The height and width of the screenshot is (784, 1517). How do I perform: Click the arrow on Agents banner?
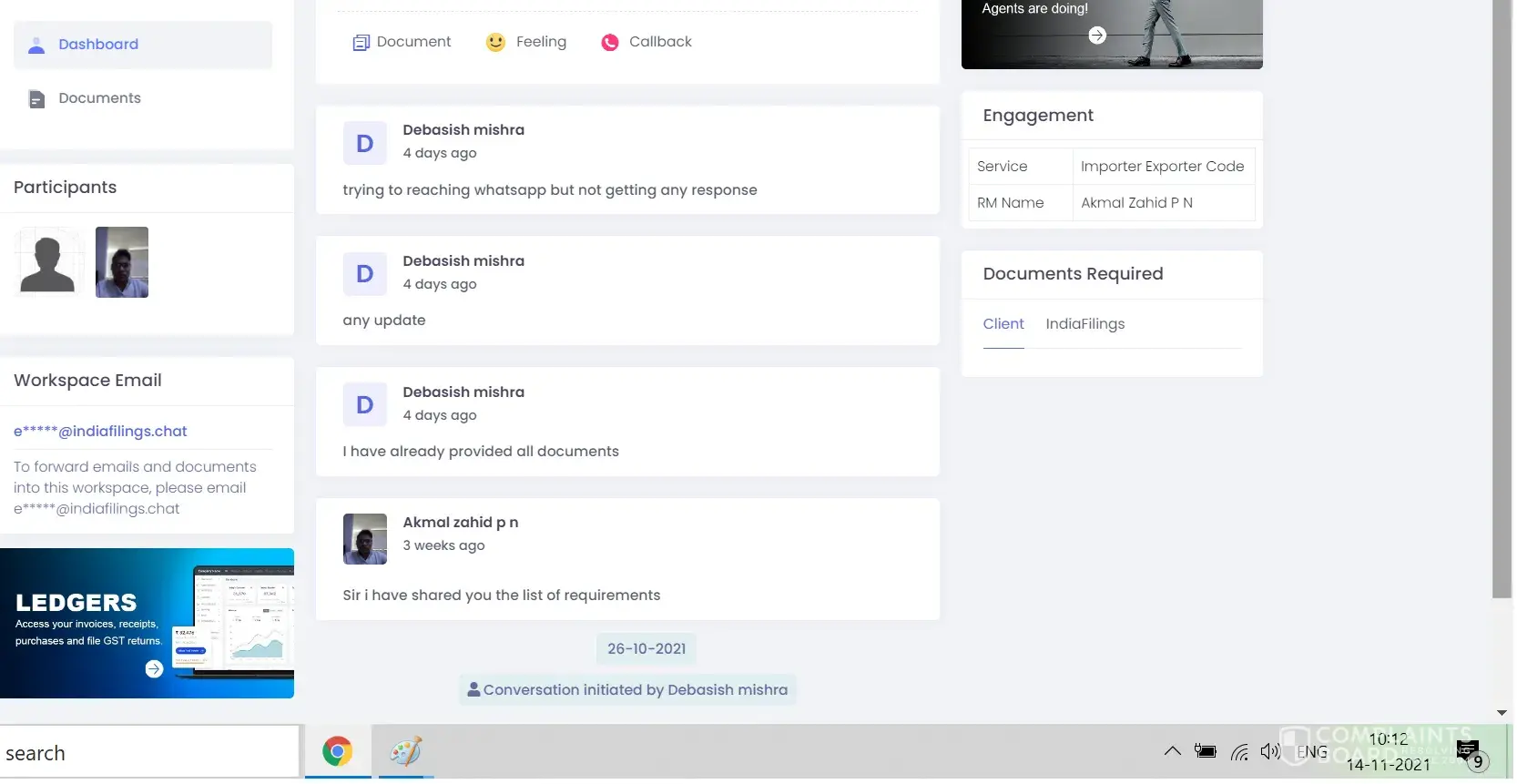(x=1097, y=36)
